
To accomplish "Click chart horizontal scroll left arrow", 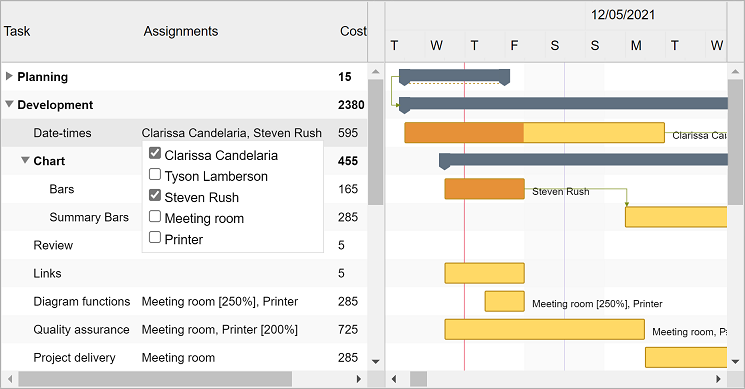I will coord(393,379).
